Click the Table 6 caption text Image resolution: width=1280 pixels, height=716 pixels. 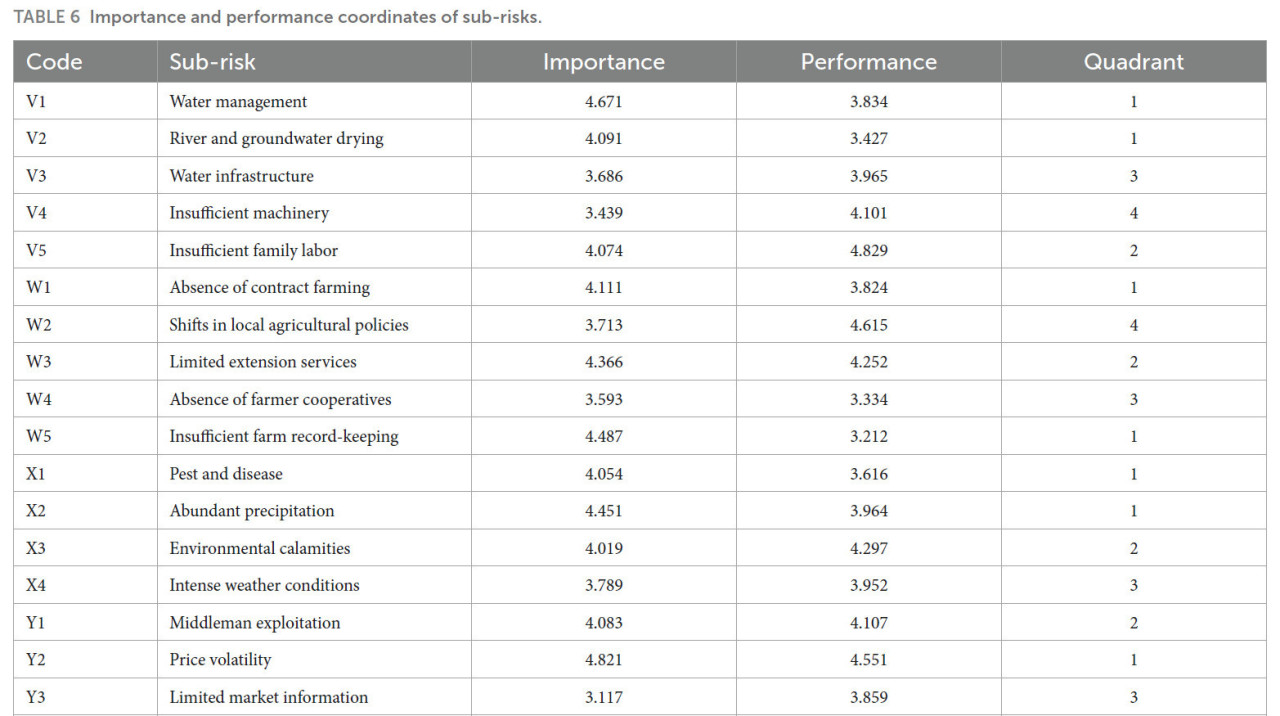(278, 18)
